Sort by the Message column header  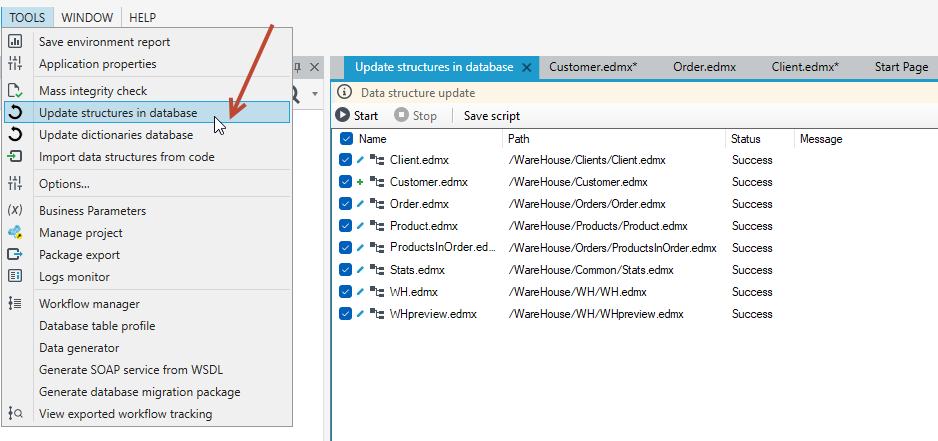click(821, 139)
